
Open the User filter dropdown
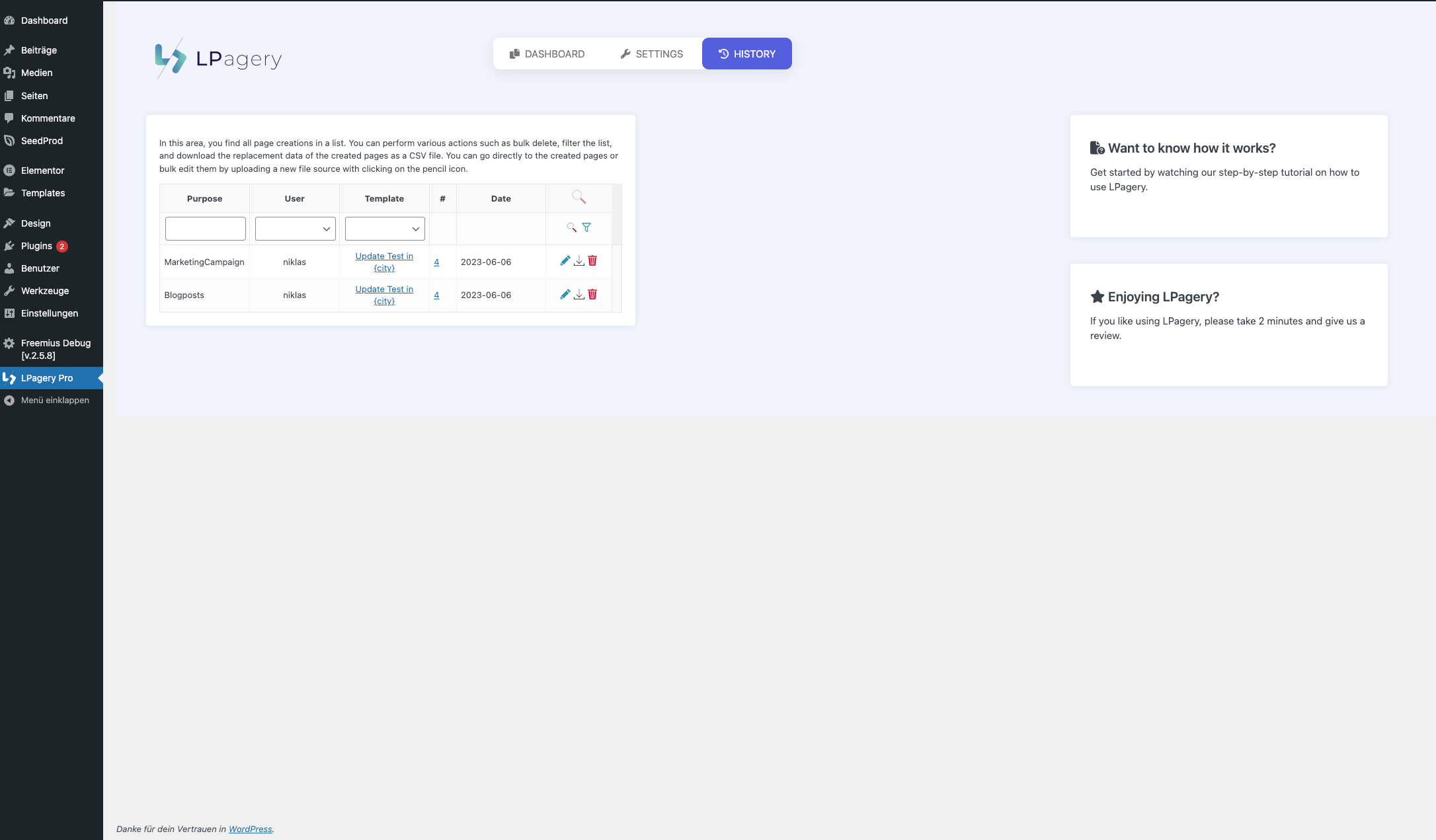click(x=295, y=229)
